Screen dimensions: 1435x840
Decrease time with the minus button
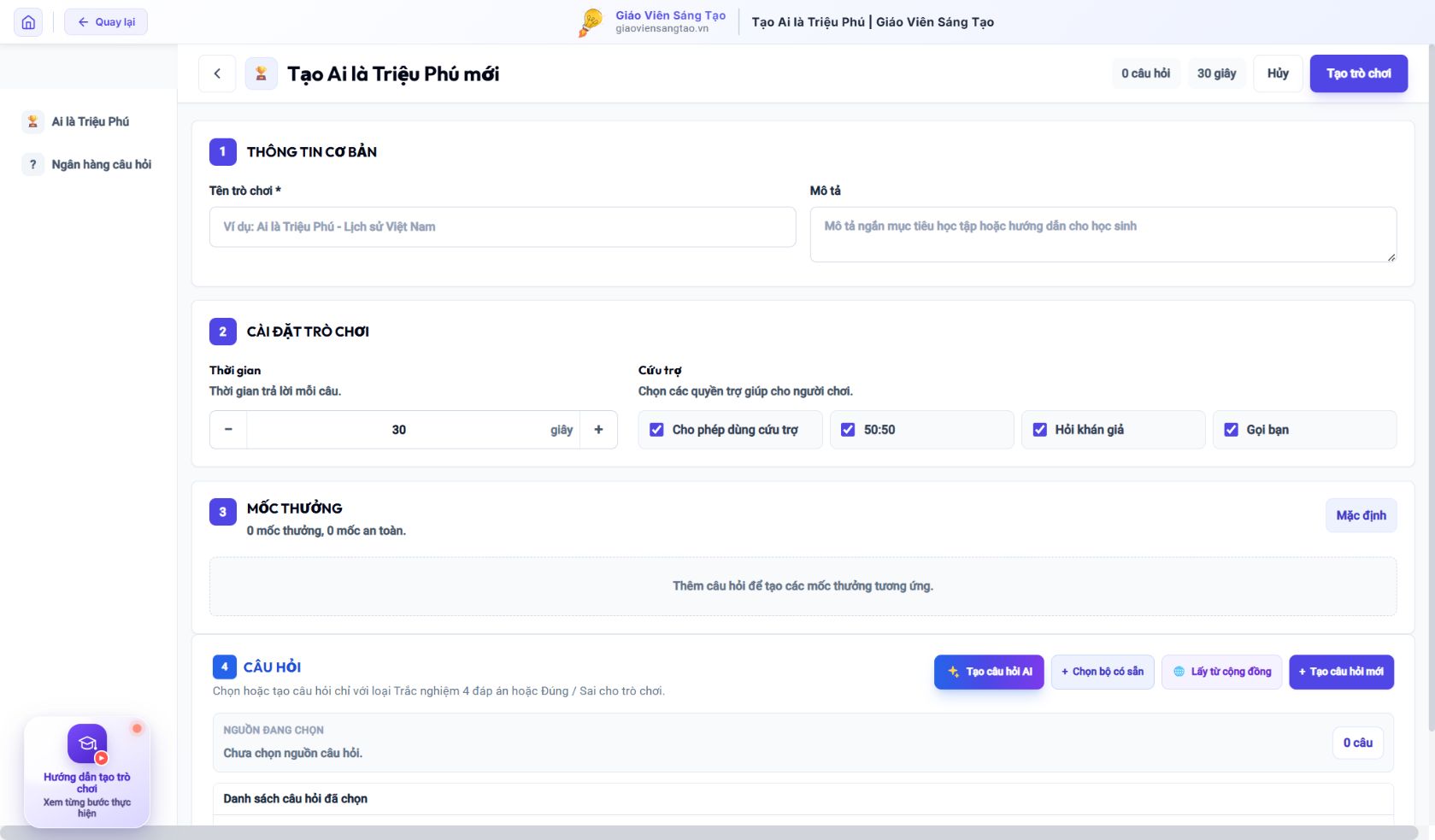click(228, 430)
